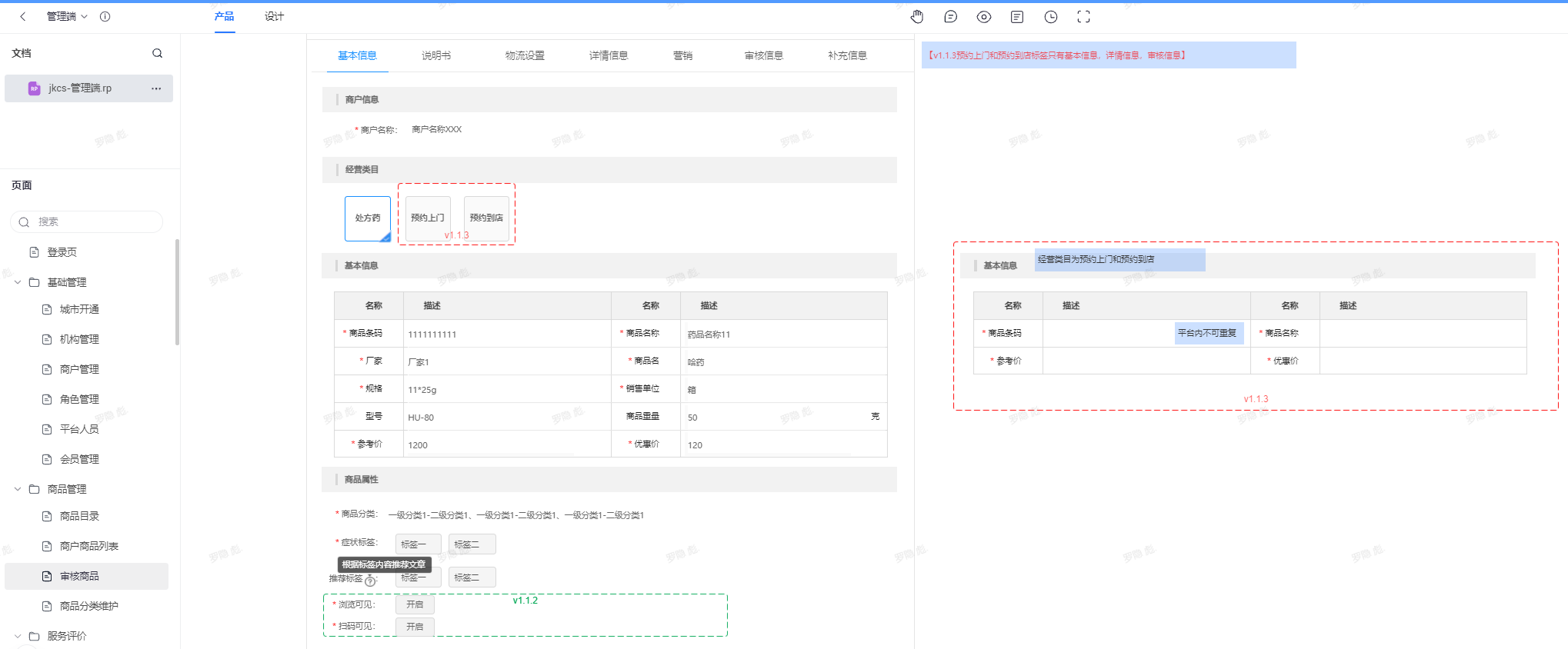Click 标签二 in 症状标签 row
Image resolution: width=1568 pixels, height=649 pixels.
point(472,544)
